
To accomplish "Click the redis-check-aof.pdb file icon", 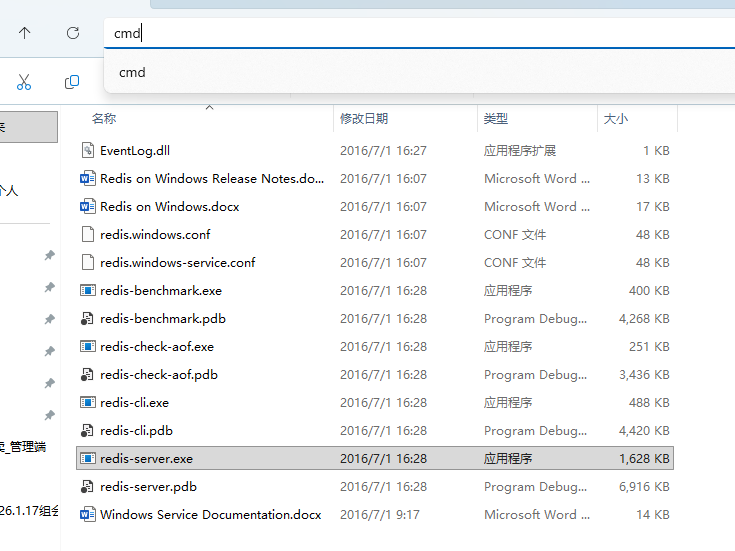I will [87, 374].
